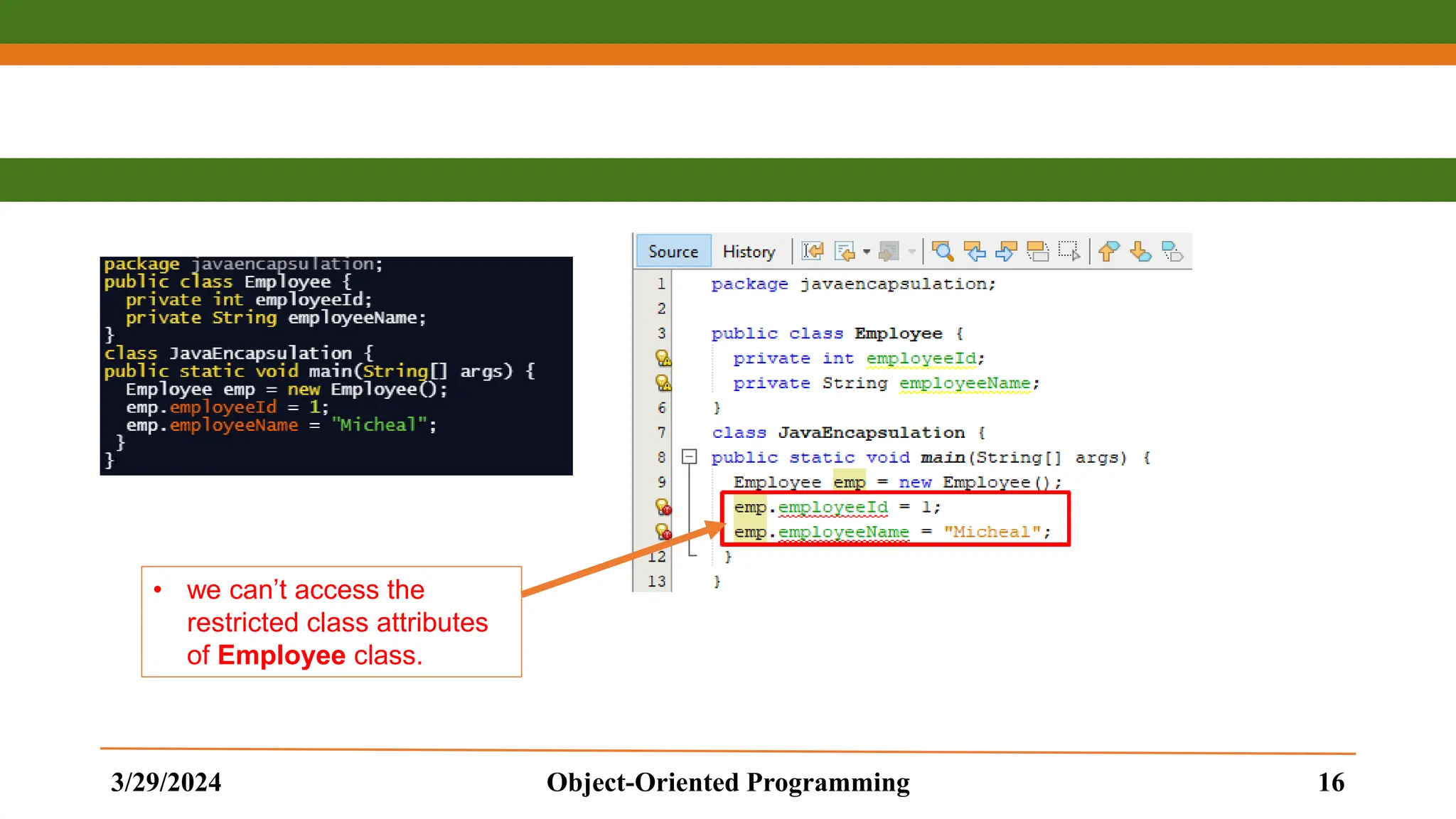
Task: Open the greyed-out Forward dropdown arrow
Action: tap(911, 252)
